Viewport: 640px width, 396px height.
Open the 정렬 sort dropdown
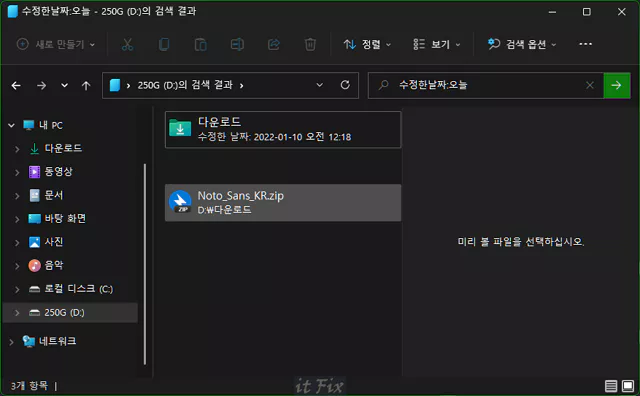tap(367, 44)
